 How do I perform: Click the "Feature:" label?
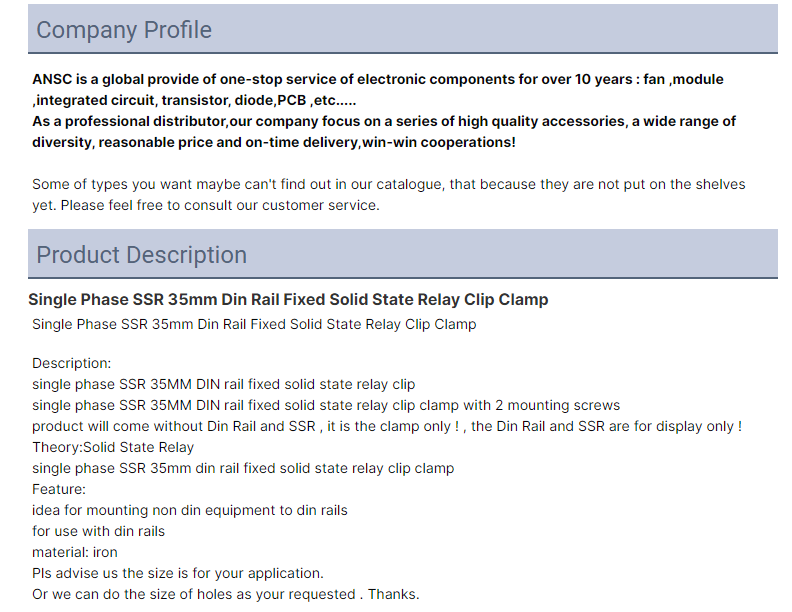point(59,489)
